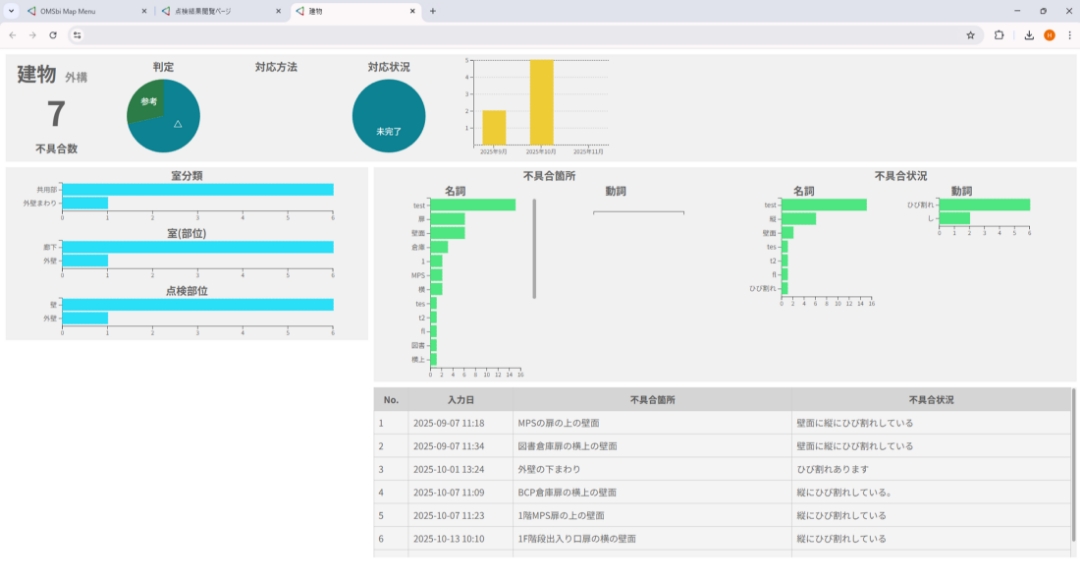
Task: Open the tab search chevron
Action: tap(9, 11)
